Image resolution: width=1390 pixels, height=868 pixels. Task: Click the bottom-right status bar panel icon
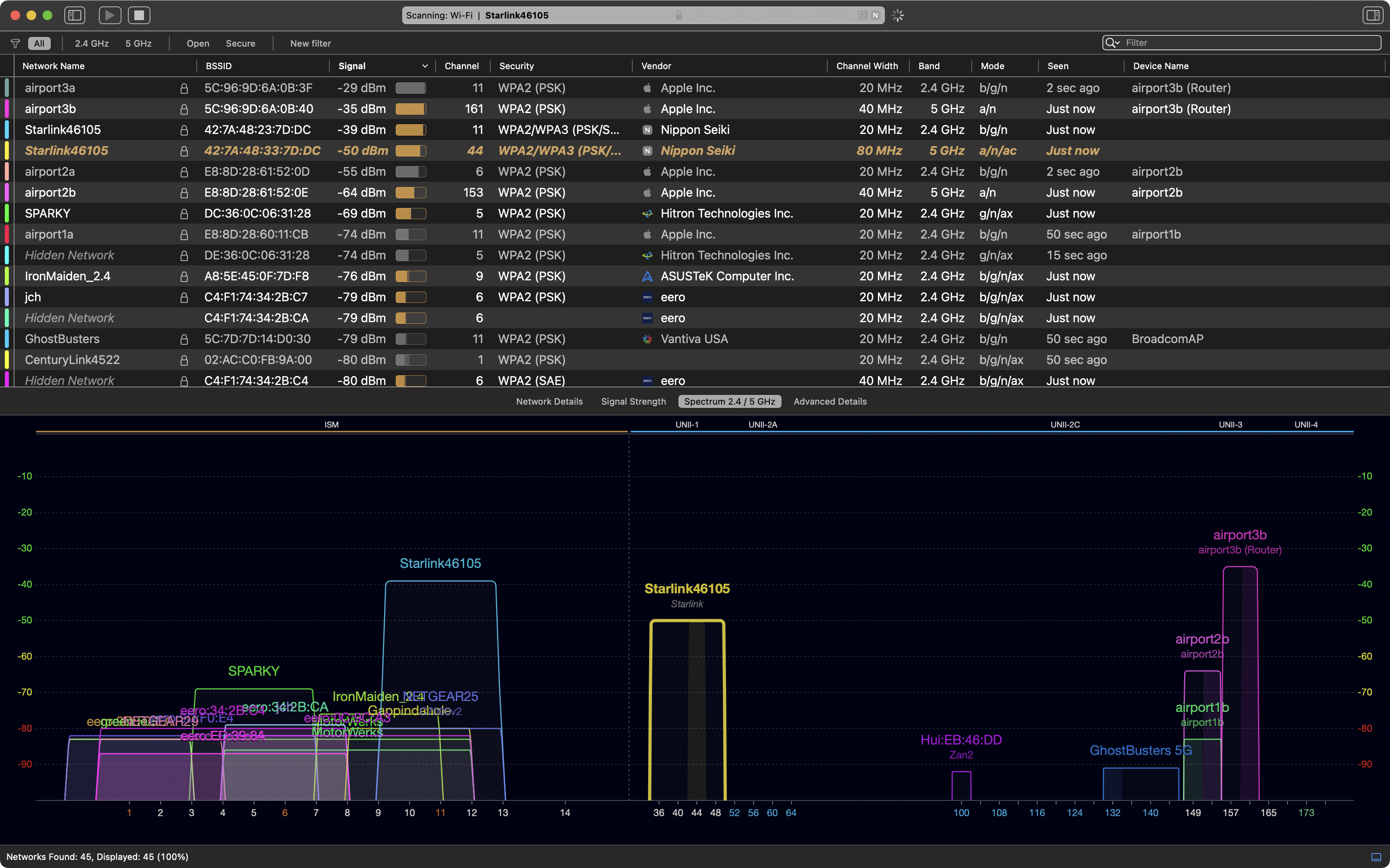click(1376, 857)
